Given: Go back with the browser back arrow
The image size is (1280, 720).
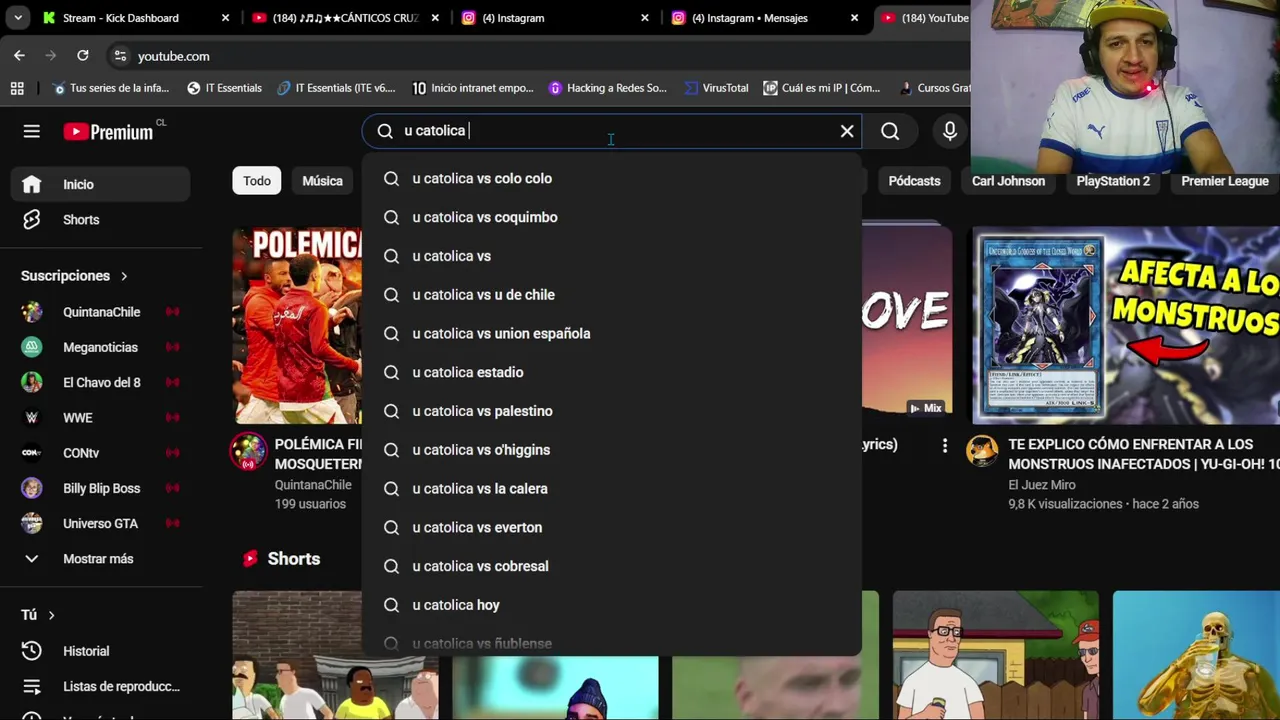Looking at the screenshot, I should point(19,56).
